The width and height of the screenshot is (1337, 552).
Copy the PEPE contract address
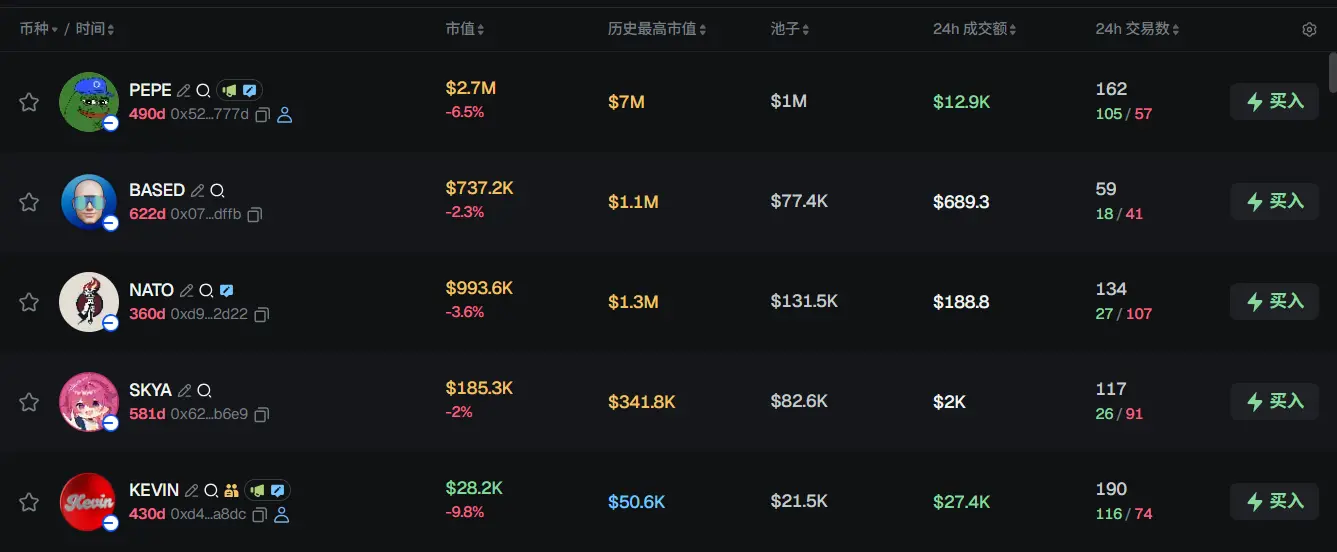pos(262,115)
